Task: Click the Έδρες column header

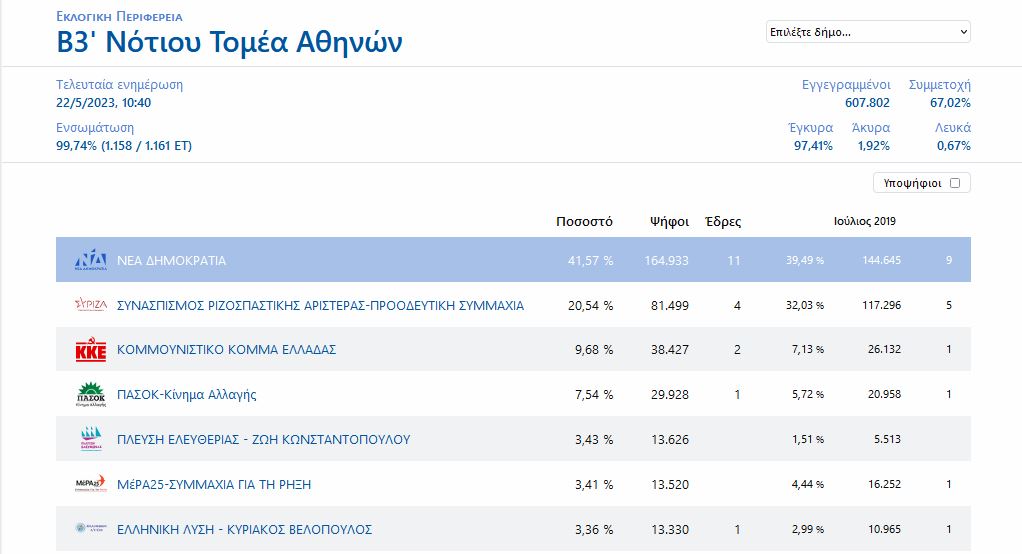Action: pos(723,222)
